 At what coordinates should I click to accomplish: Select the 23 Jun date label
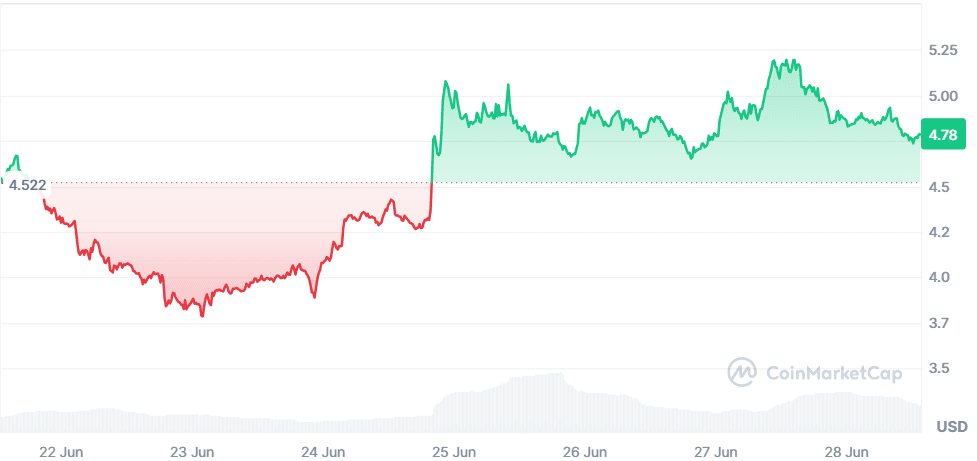191,450
